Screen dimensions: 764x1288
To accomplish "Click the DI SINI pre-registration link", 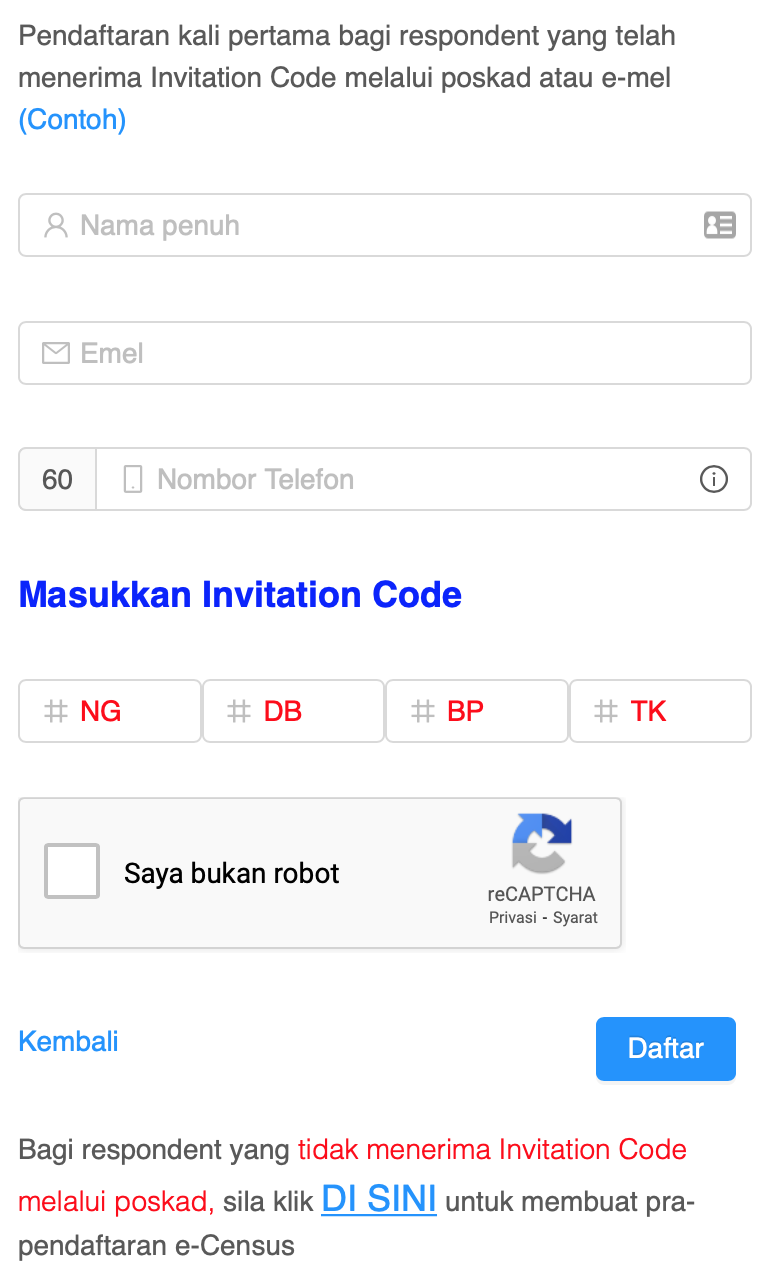I will (379, 1199).
